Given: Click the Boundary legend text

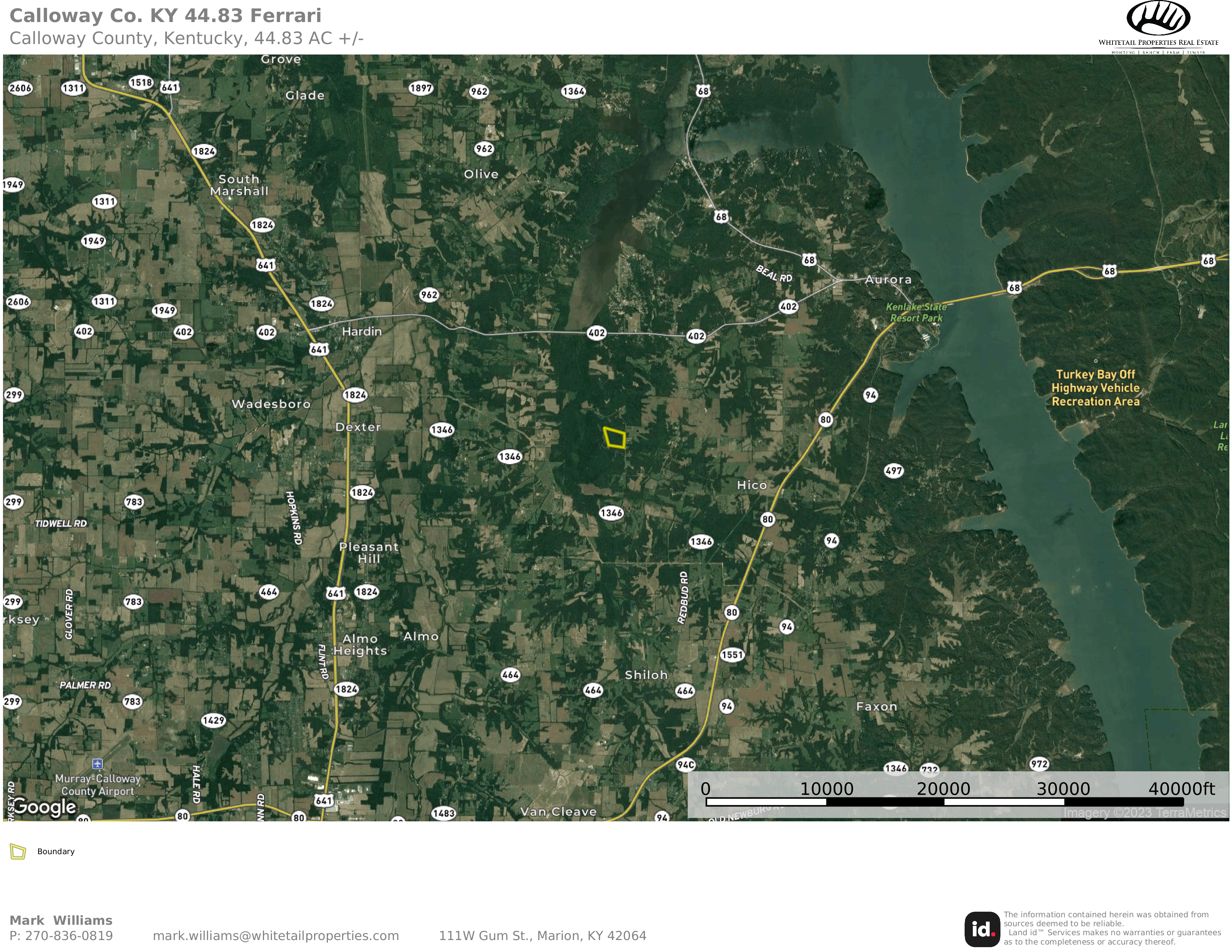Looking at the screenshot, I should (56, 852).
